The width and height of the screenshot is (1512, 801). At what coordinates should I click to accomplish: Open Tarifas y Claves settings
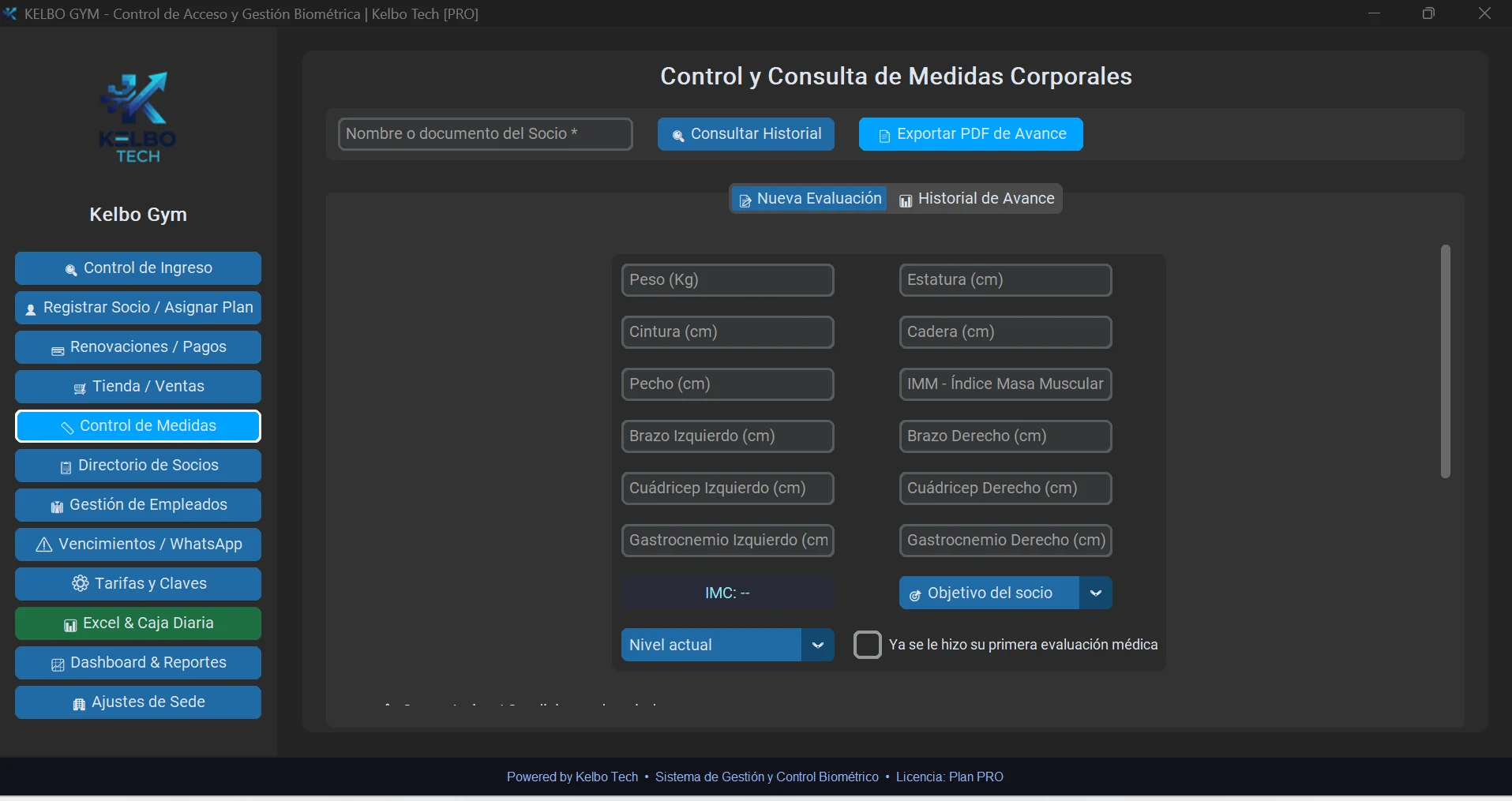138,584
